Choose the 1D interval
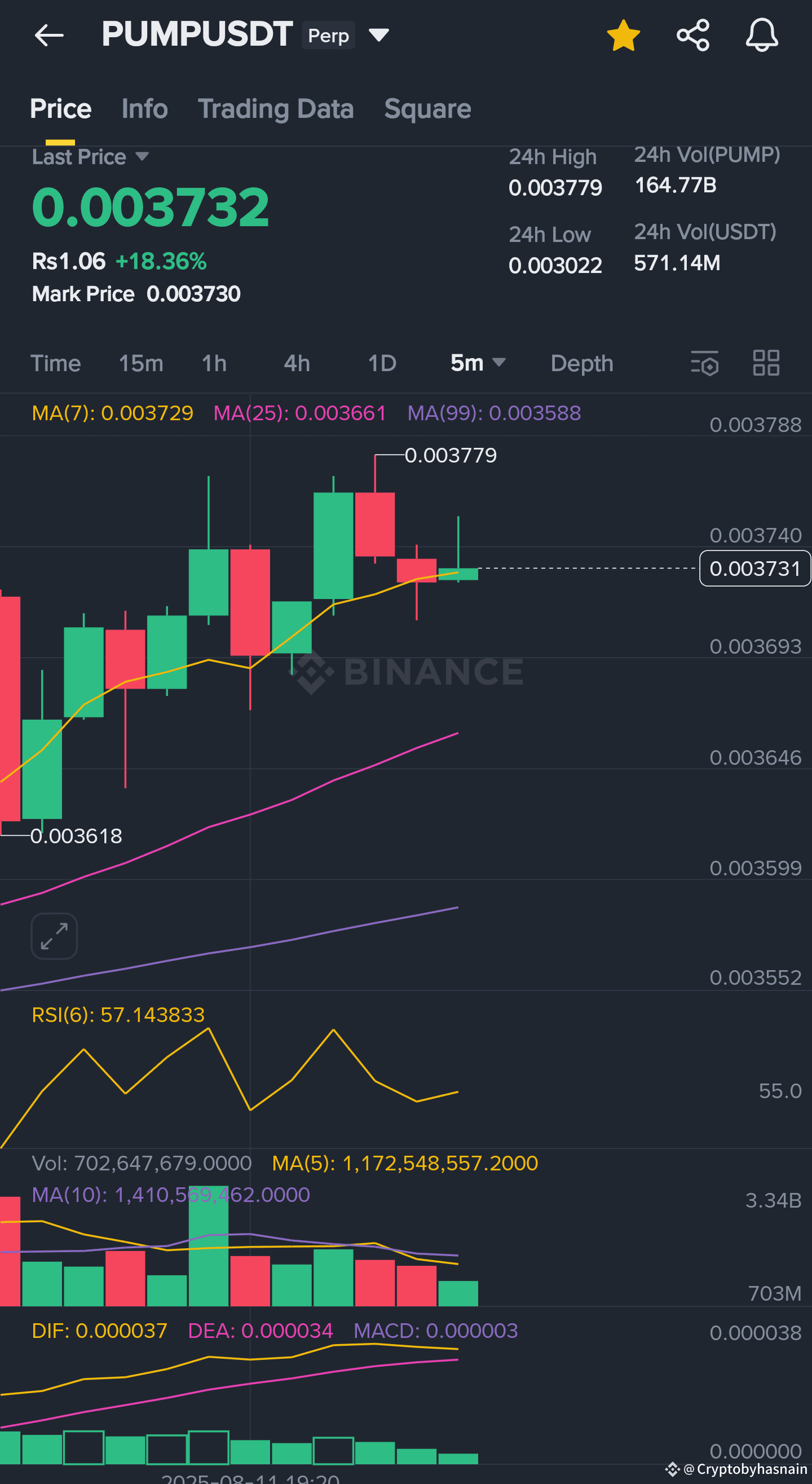 coord(382,363)
